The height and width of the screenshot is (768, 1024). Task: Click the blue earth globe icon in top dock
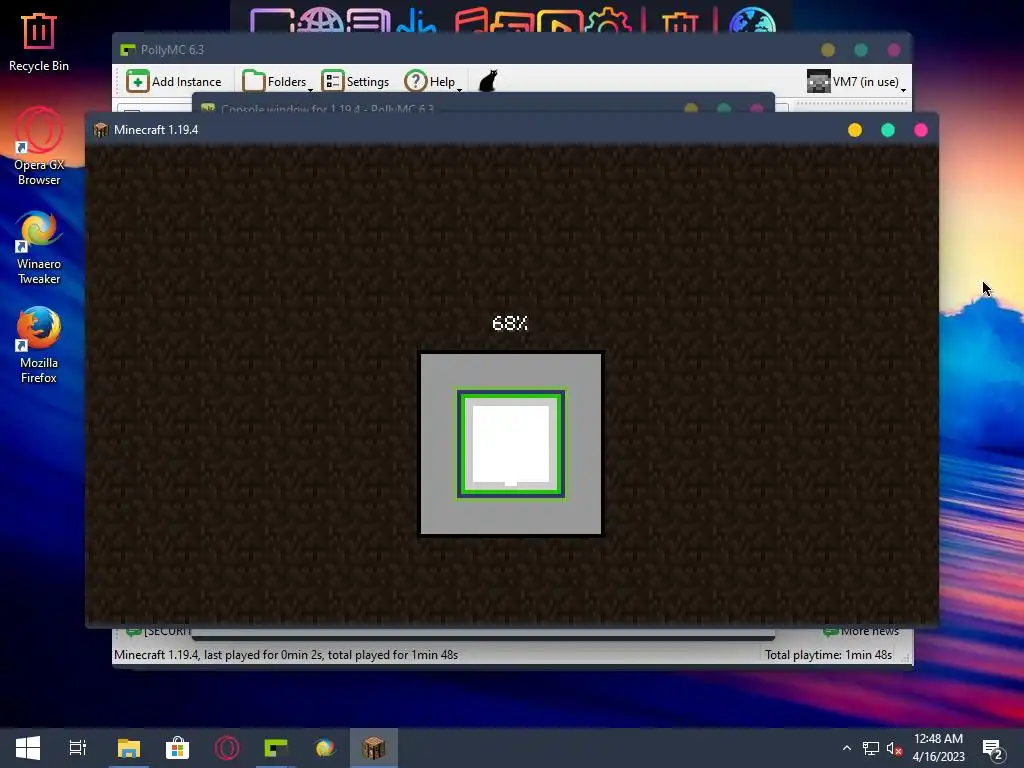(x=752, y=20)
